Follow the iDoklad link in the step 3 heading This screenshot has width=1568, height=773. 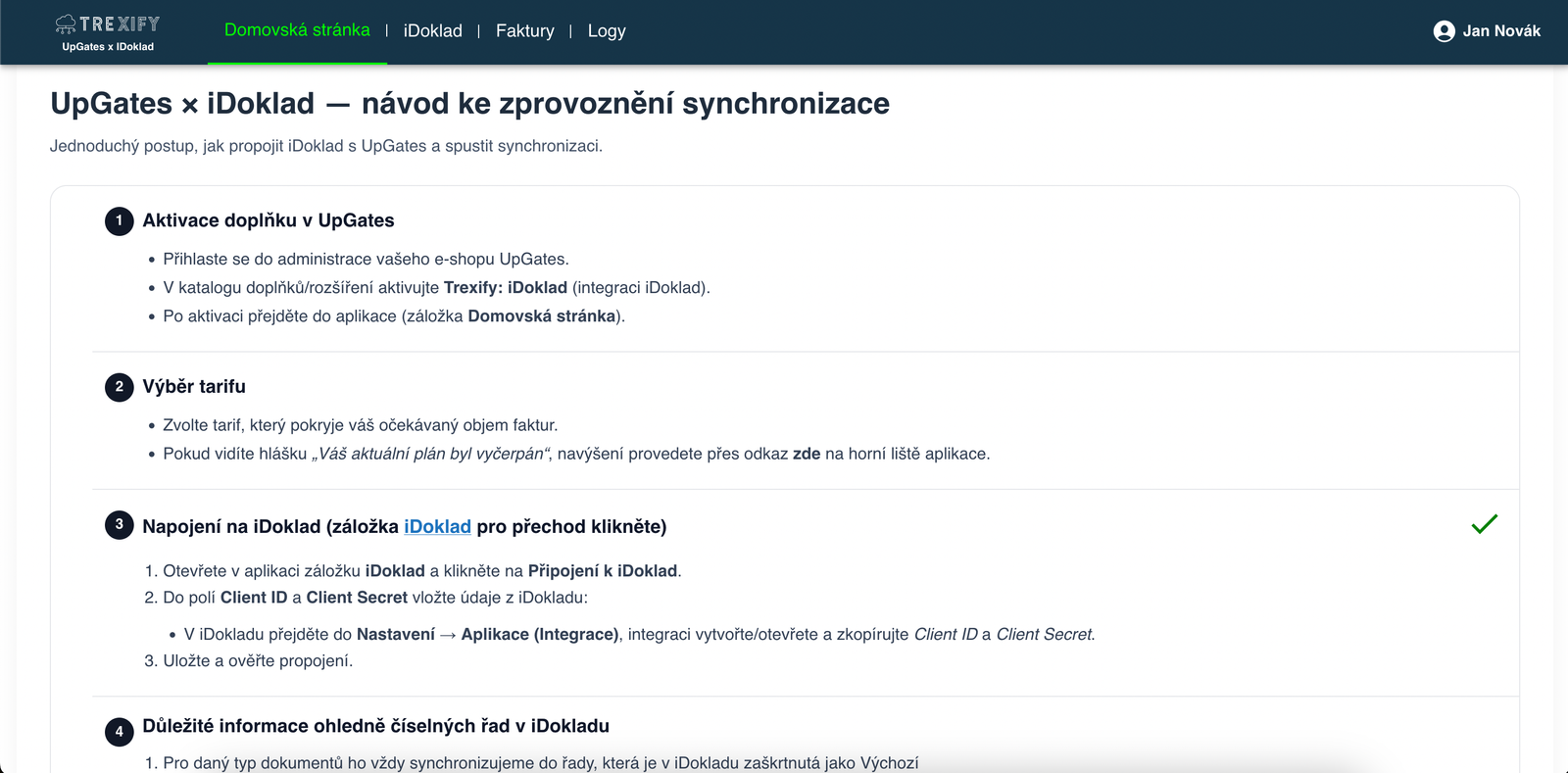click(437, 526)
